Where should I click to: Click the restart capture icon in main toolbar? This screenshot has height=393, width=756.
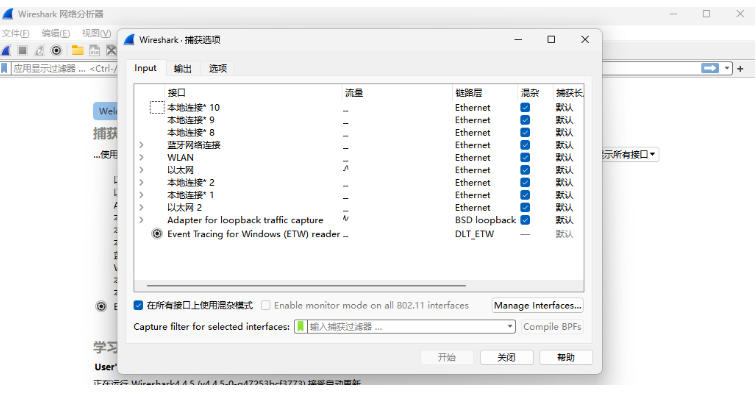tap(40, 50)
